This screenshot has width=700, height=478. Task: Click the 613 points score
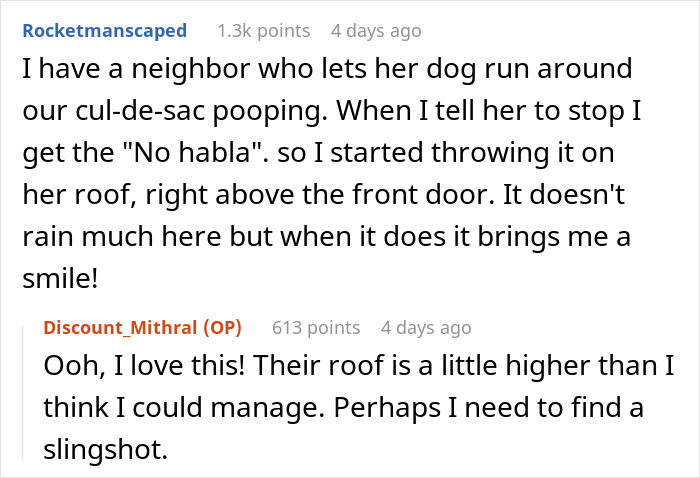315,327
